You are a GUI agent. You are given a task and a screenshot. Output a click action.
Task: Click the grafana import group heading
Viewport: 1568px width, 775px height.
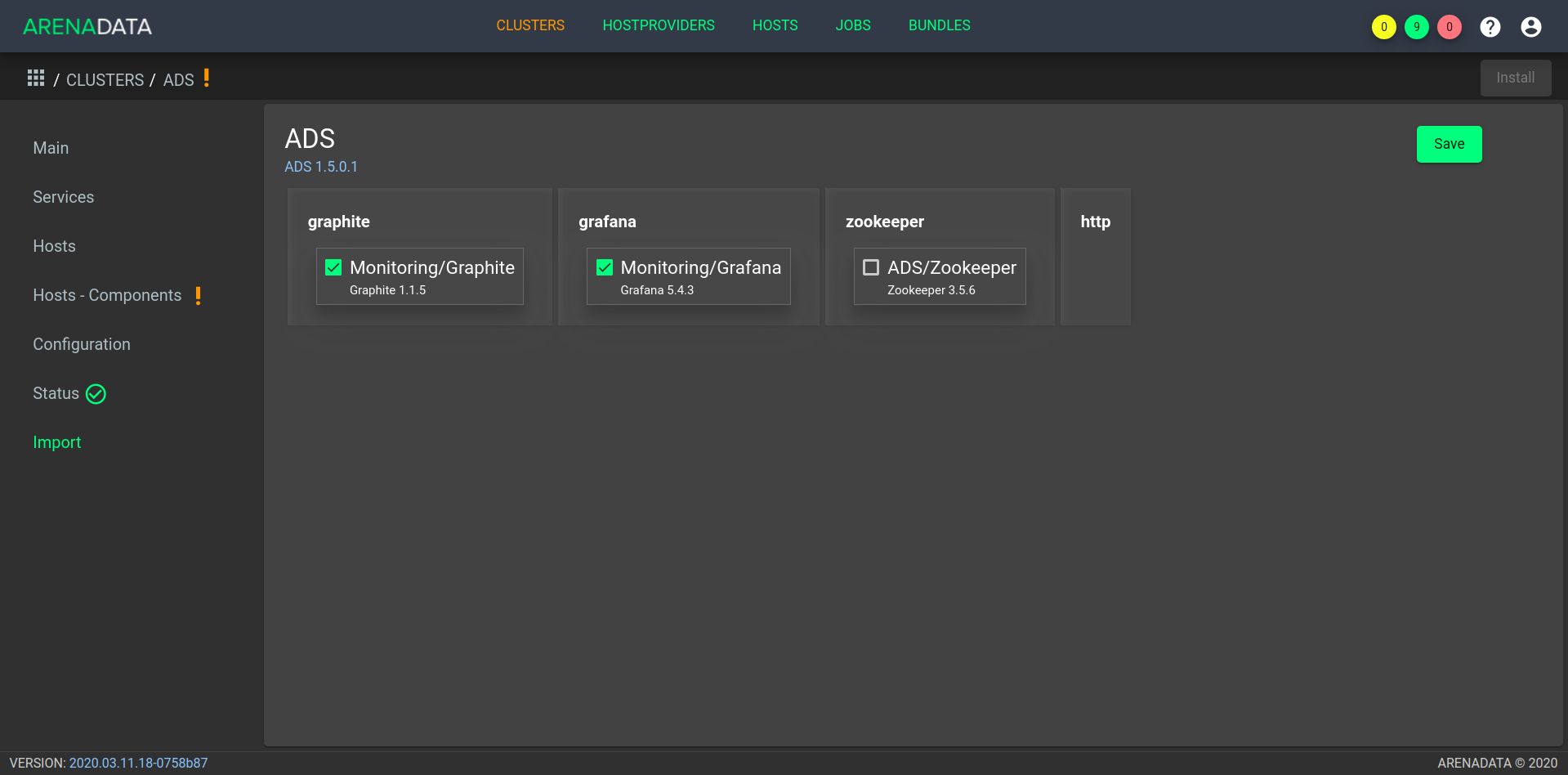click(607, 222)
